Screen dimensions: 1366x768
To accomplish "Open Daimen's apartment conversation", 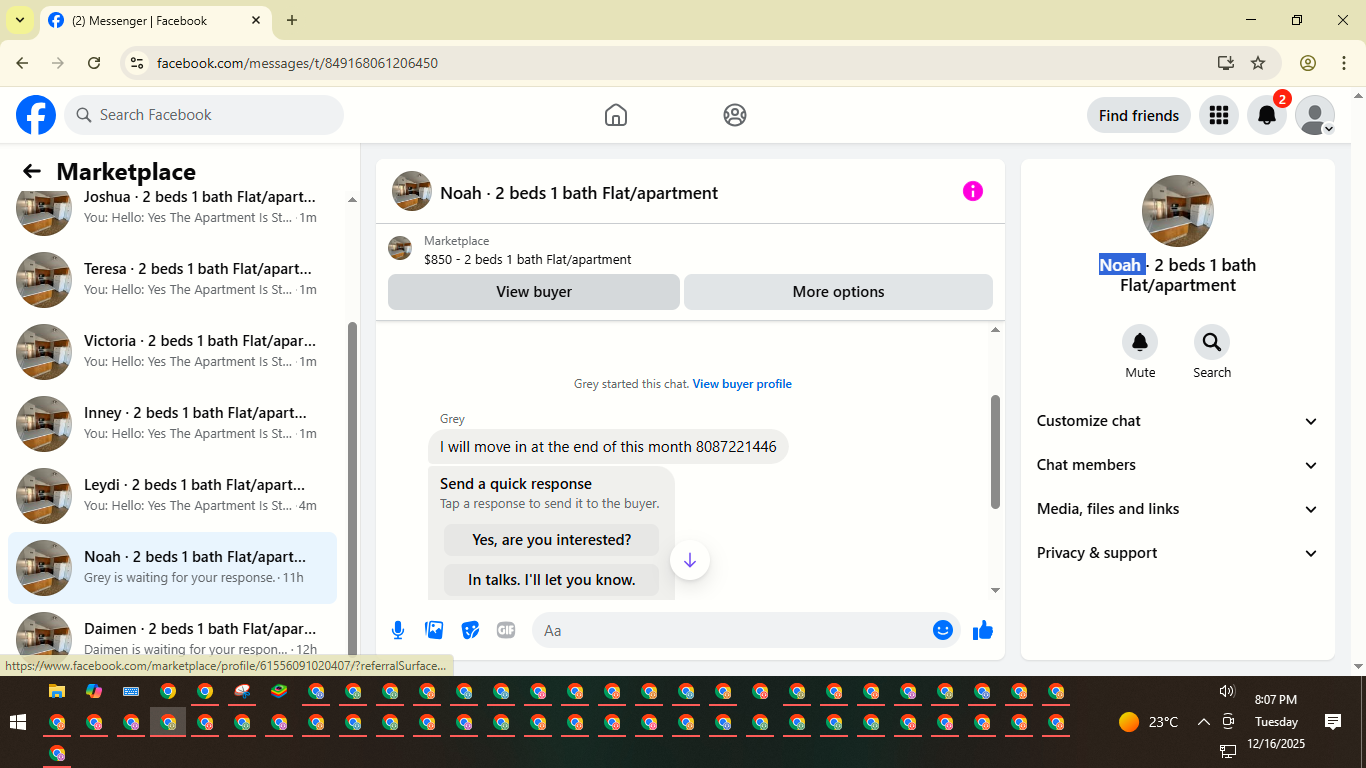I will (172, 636).
